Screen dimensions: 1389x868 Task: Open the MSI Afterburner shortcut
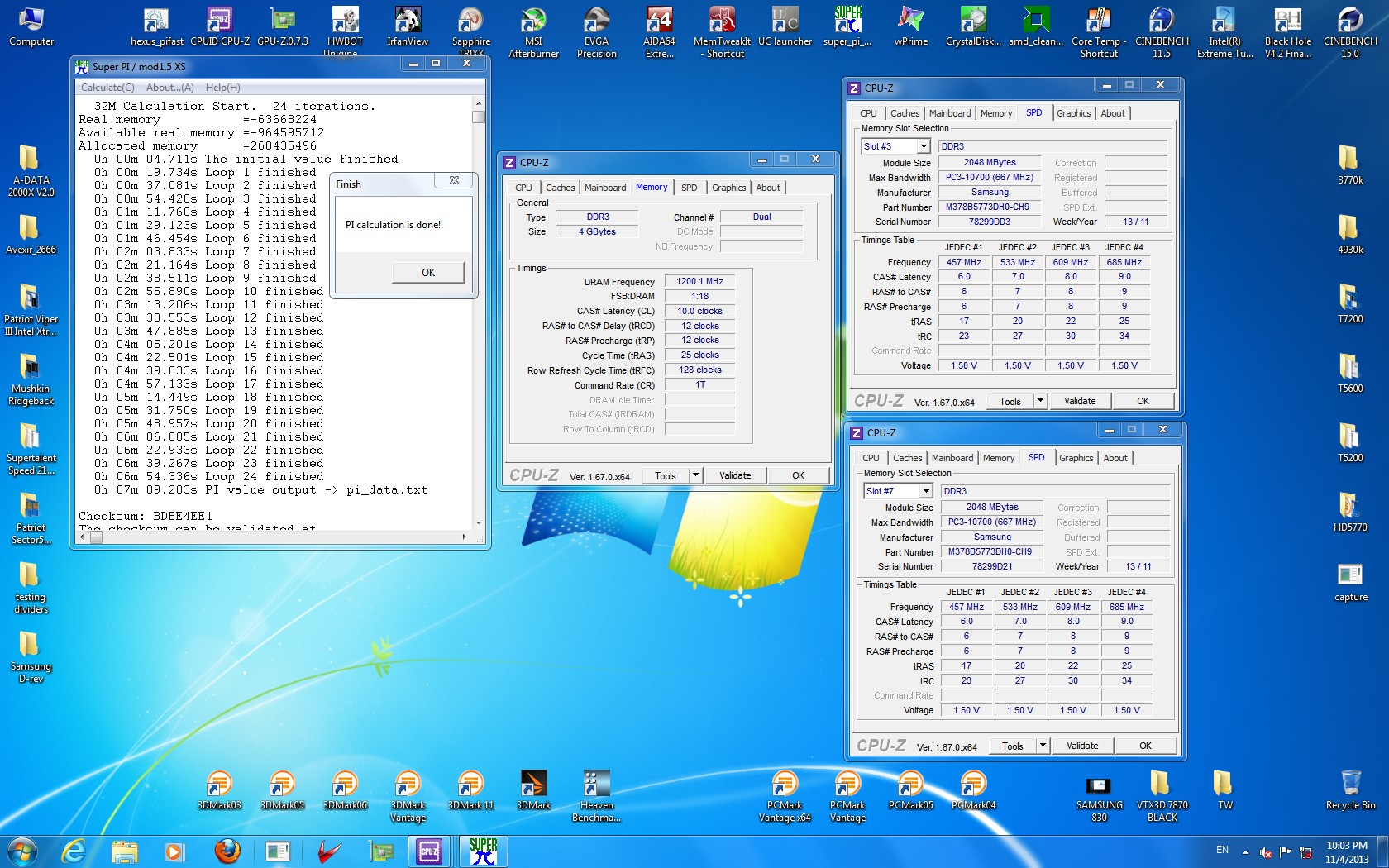[x=533, y=32]
